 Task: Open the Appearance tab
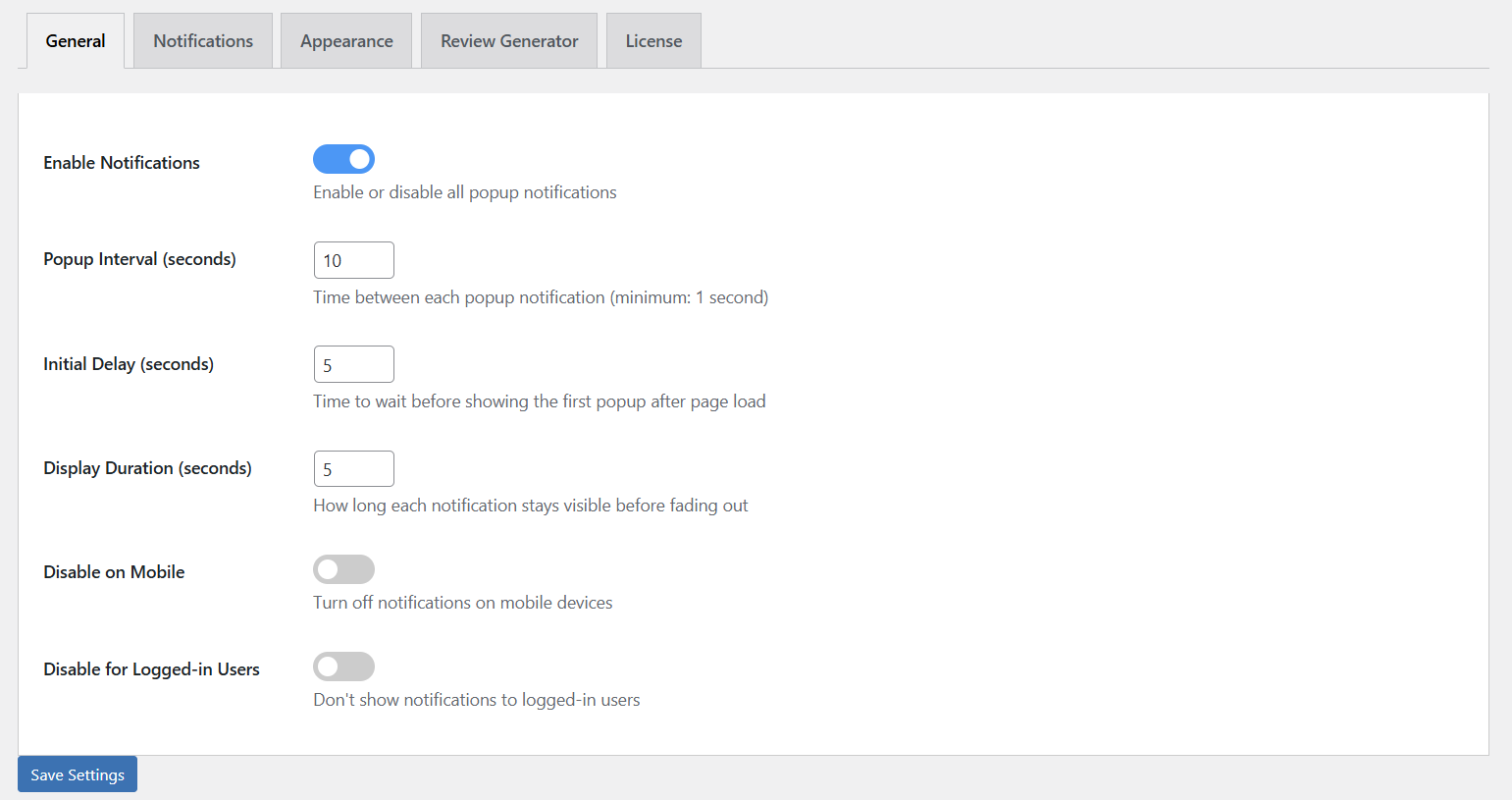[x=345, y=40]
